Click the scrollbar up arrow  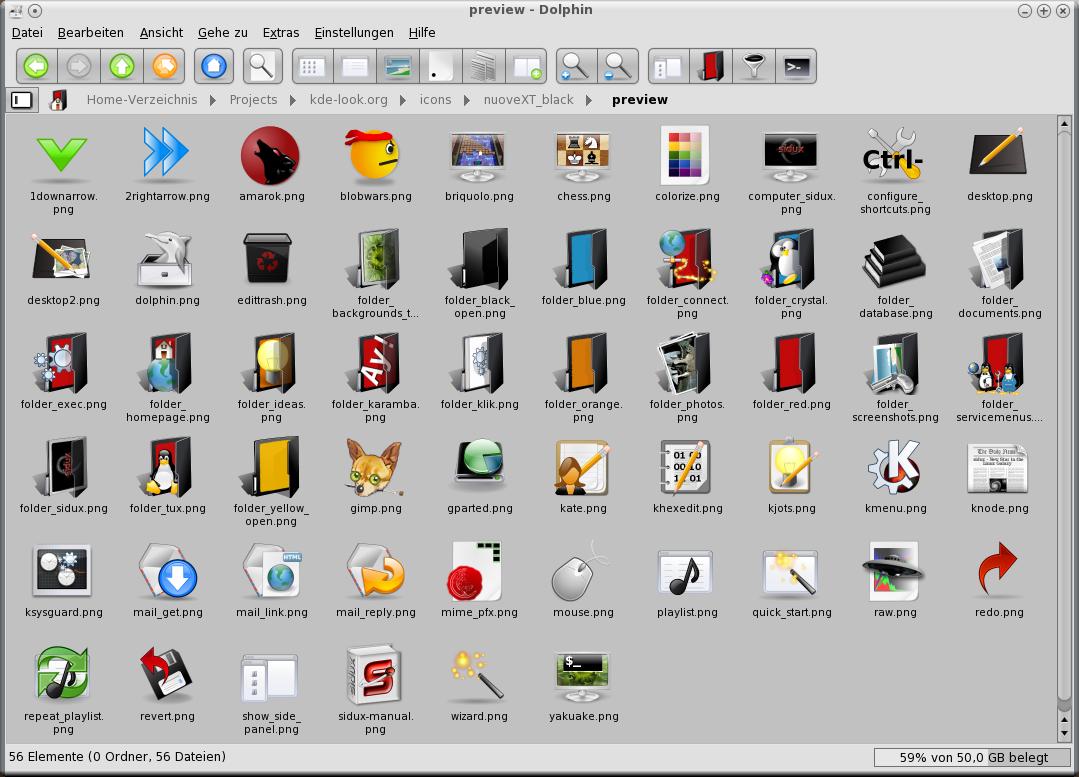1064,124
